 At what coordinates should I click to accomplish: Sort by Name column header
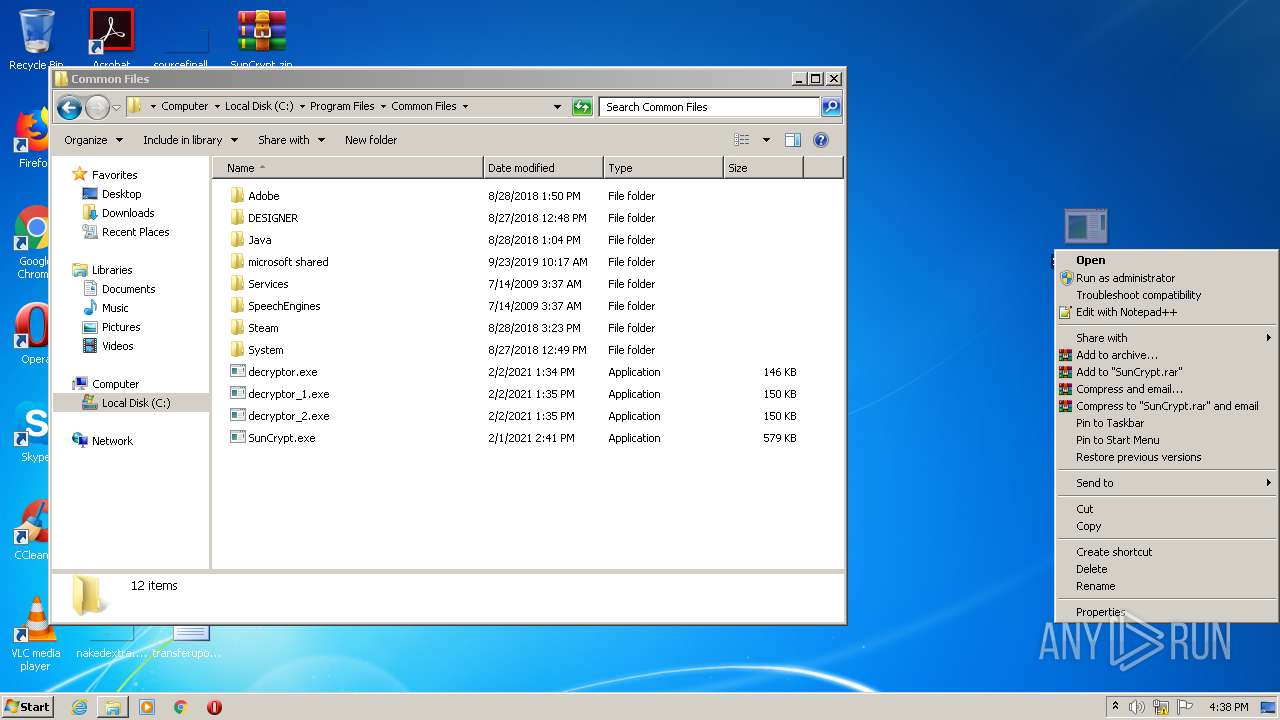348,168
